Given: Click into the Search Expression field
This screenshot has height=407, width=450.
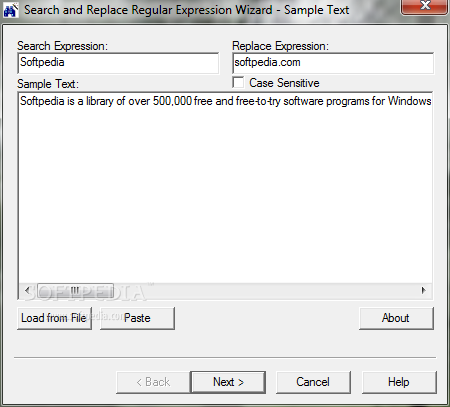Looking at the screenshot, I should click(118, 63).
